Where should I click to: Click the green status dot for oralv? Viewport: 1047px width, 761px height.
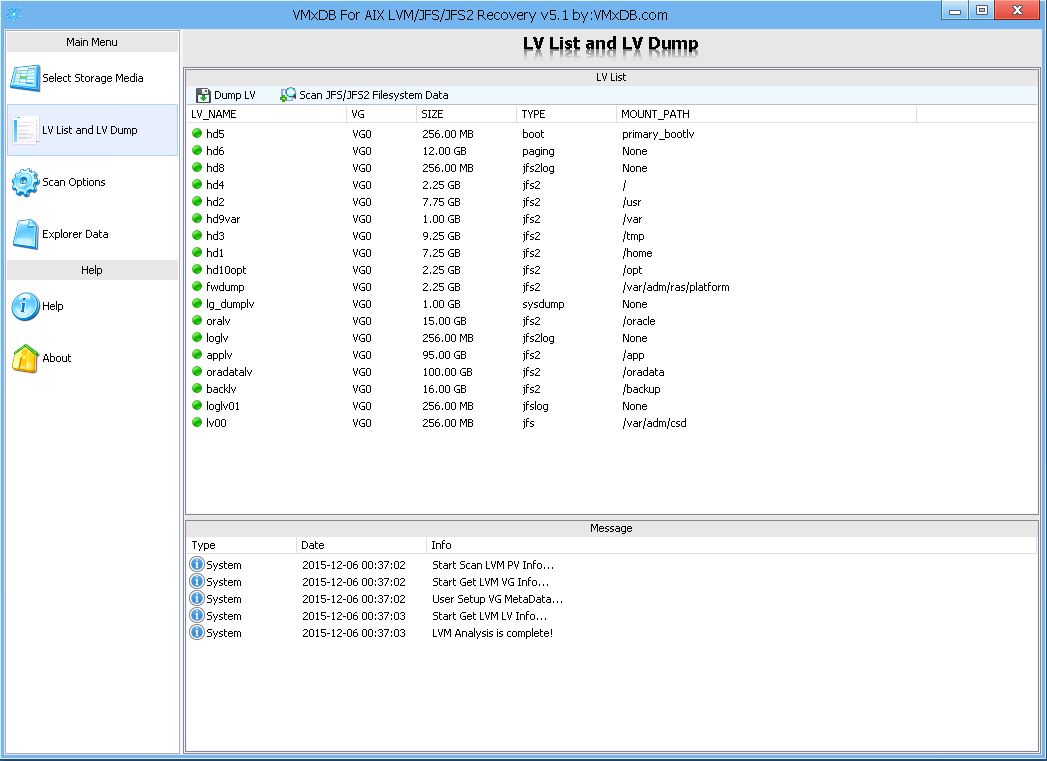point(197,320)
